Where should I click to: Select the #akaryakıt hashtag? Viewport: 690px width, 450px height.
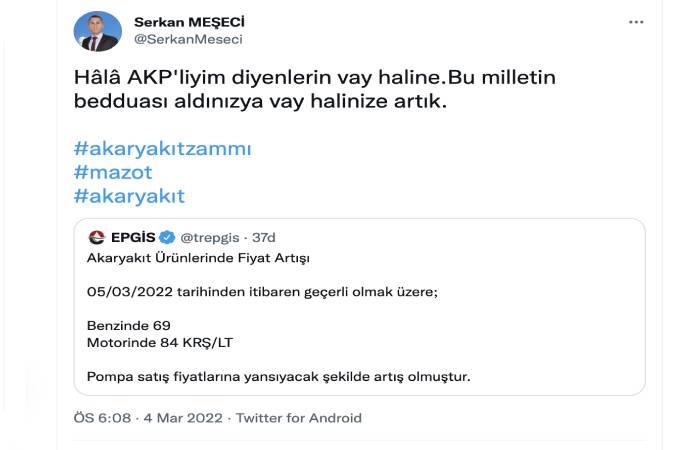130,196
